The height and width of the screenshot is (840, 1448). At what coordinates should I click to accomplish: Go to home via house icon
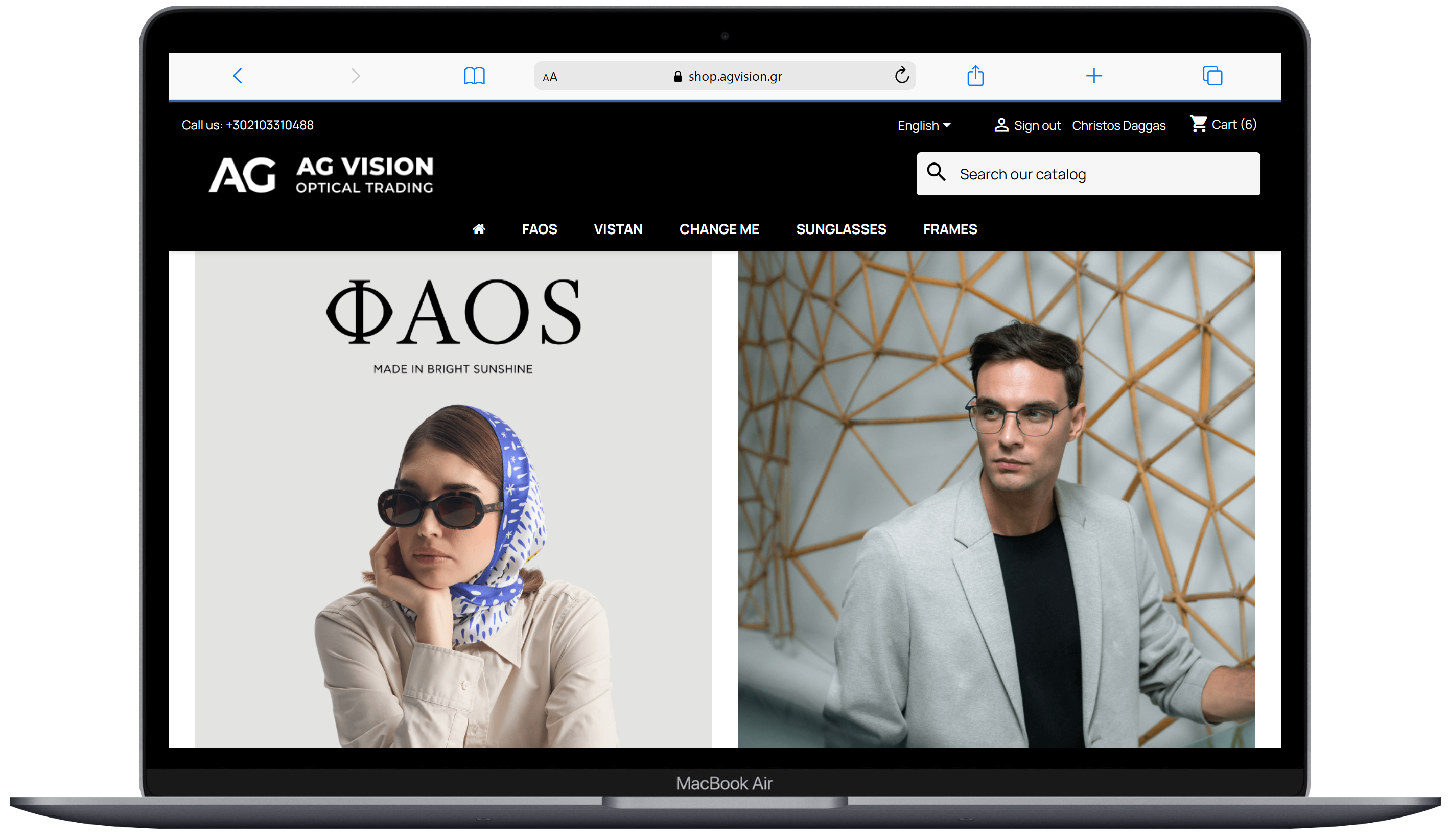click(479, 229)
